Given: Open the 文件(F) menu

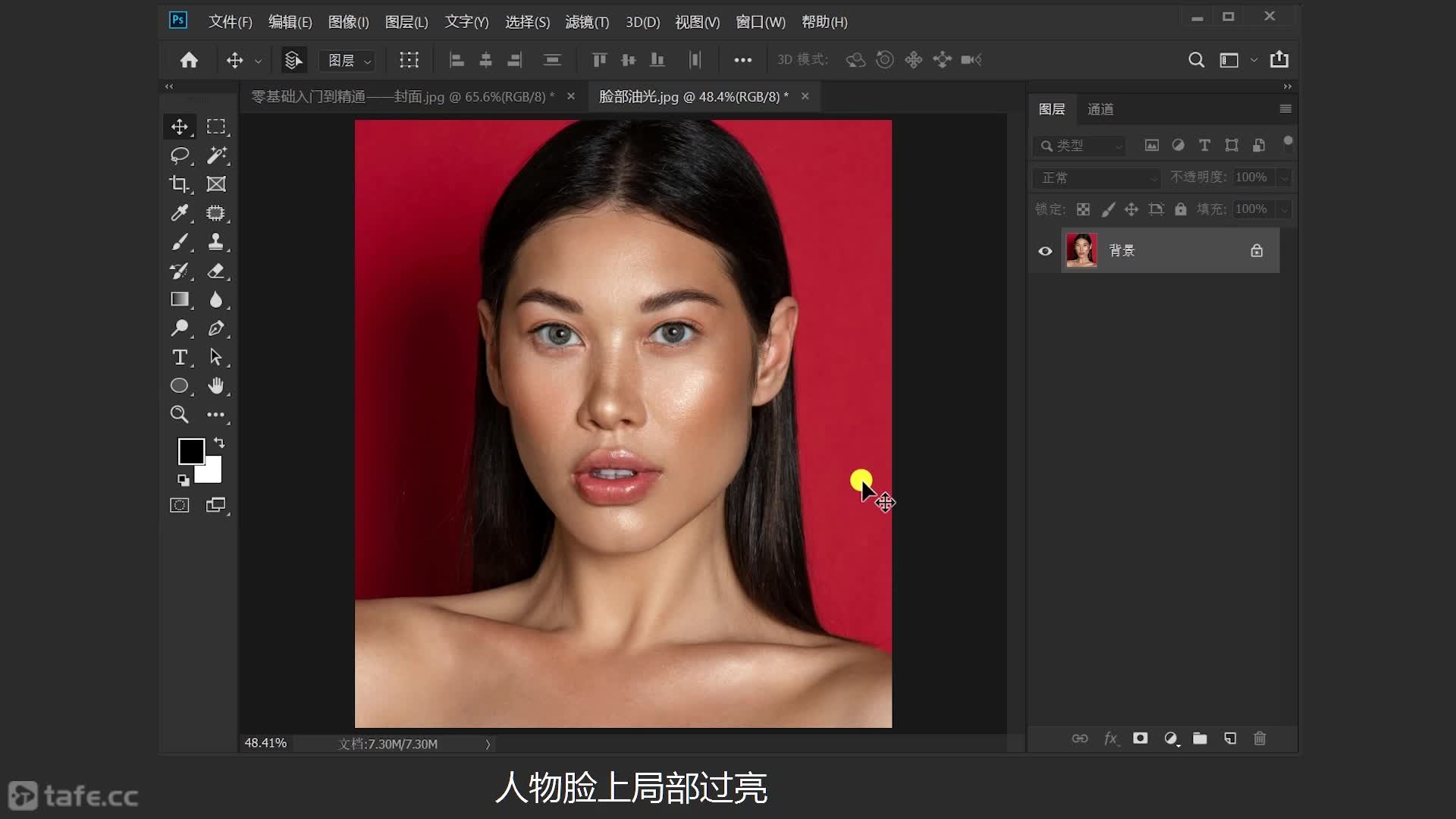Looking at the screenshot, I should [x=230, y=22].
